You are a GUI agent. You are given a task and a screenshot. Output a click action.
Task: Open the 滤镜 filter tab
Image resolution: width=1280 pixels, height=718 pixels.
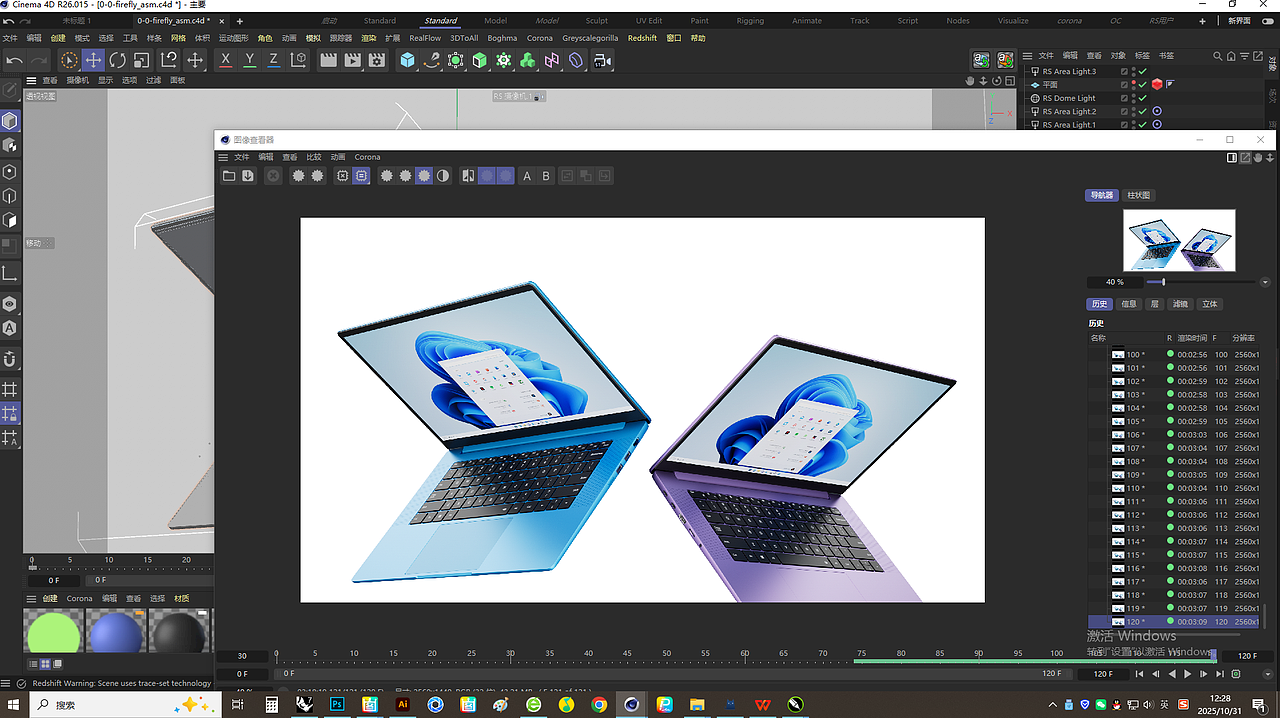point(1180,304)
